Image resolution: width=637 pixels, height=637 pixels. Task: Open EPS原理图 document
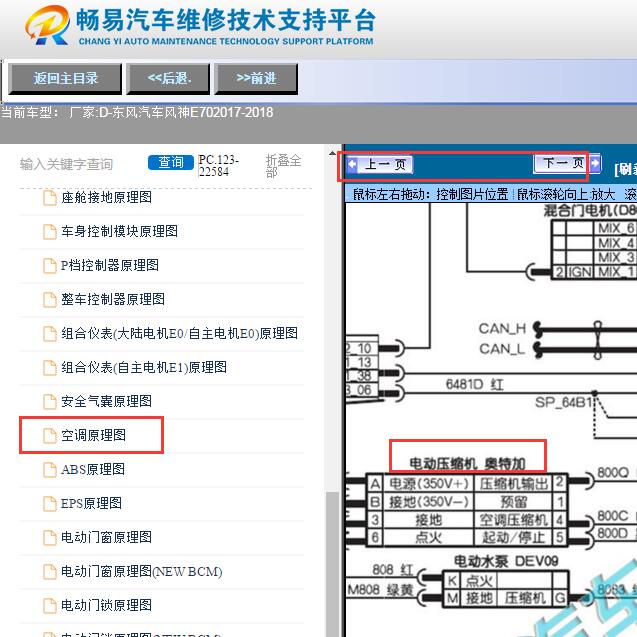coord(91,504)
